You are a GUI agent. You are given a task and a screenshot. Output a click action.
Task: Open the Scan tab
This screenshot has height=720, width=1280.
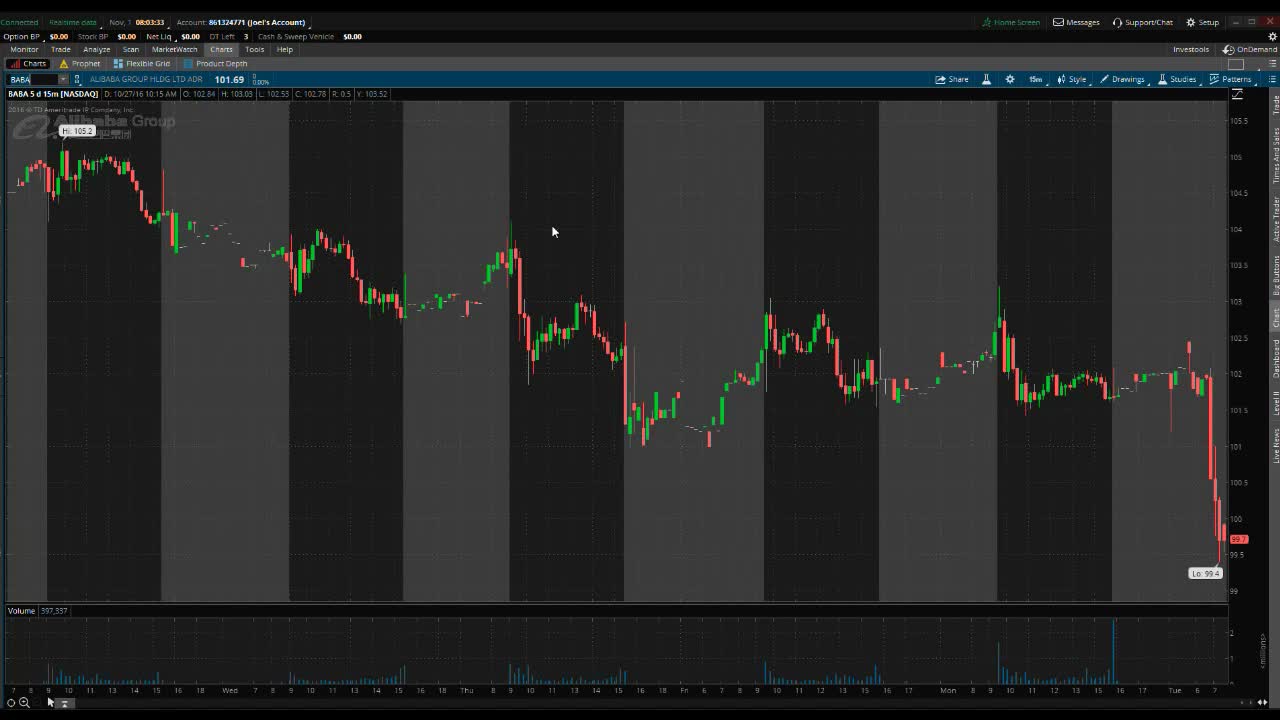pyautogui.click(x=131, y=49)
